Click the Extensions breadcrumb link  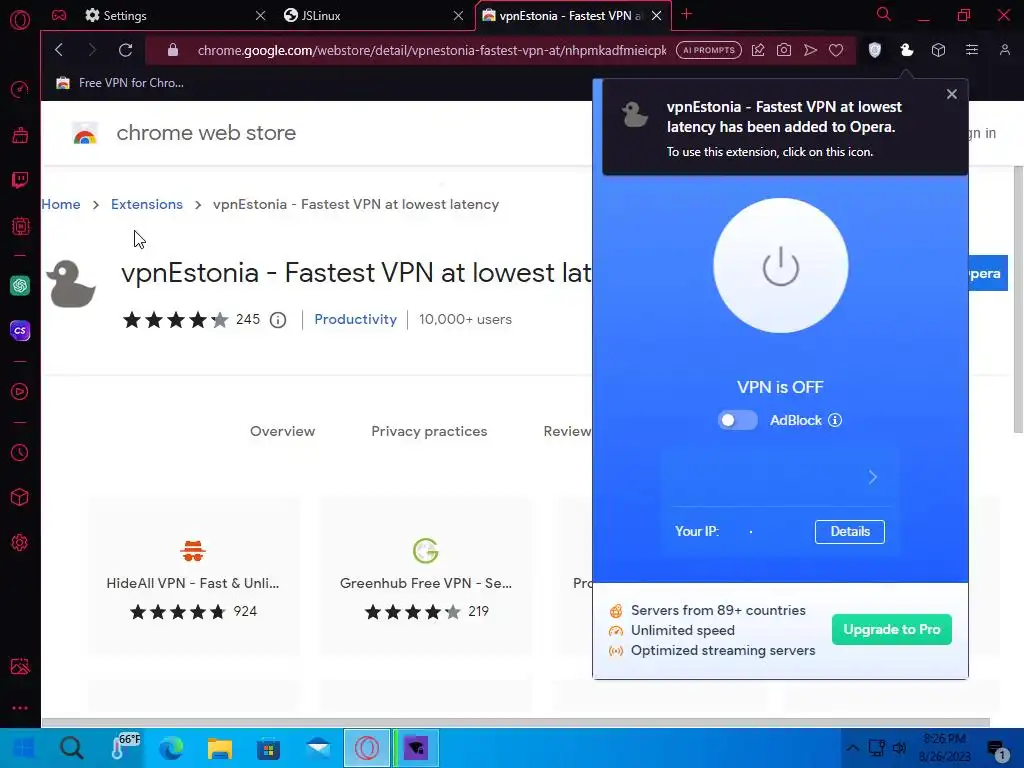pos(147,204)
